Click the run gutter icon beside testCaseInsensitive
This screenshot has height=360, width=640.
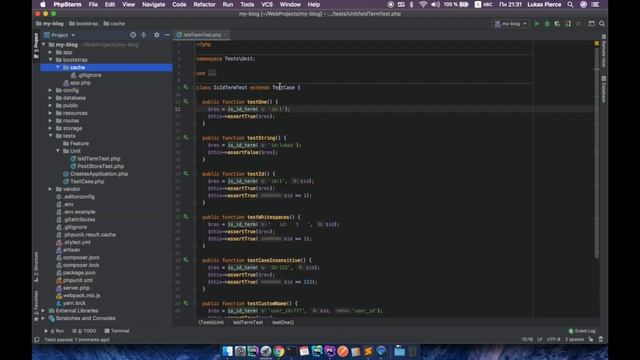click(x=186, y=260)
